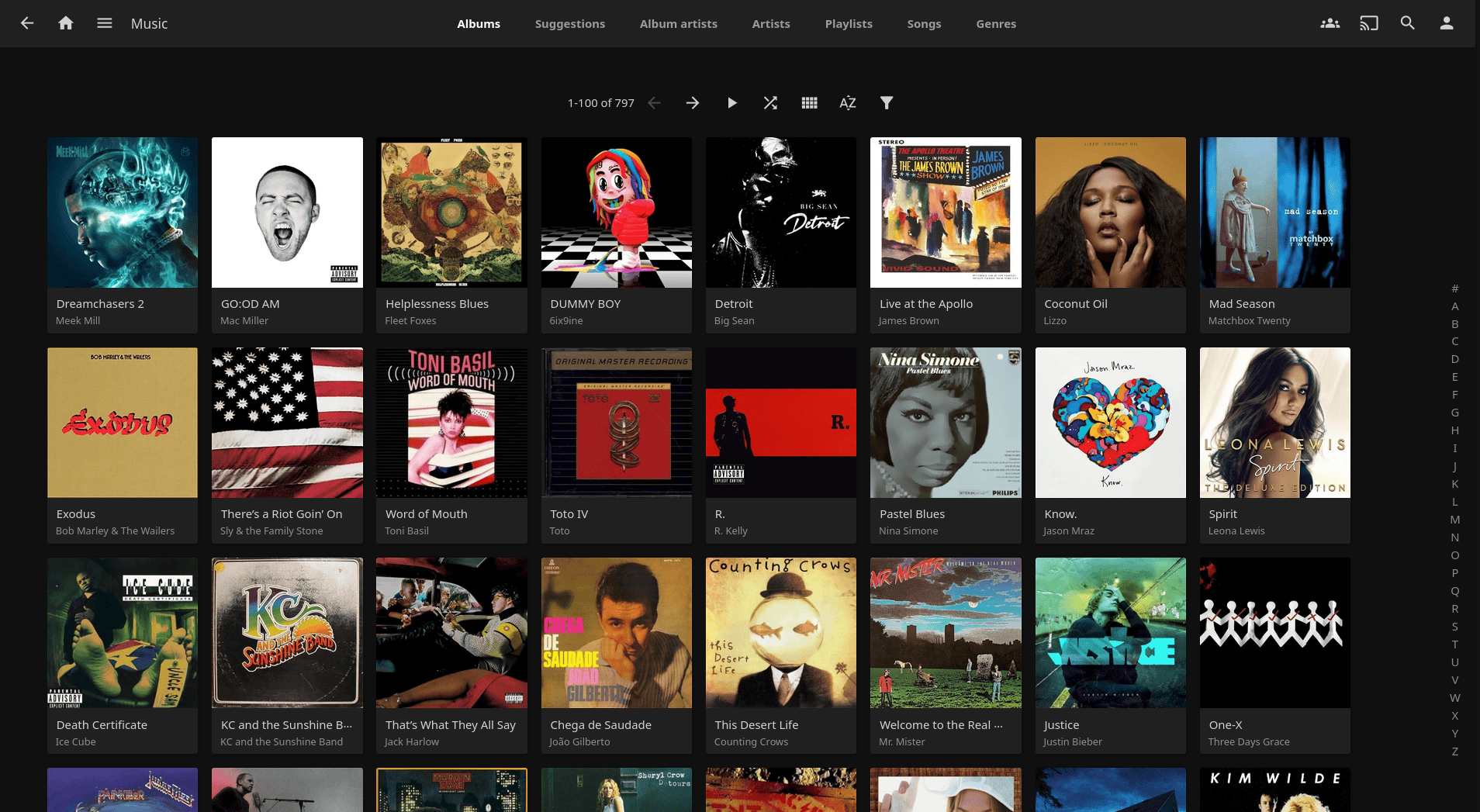Open the hamburger menu

pyautogui.click(x=105, y=23)
